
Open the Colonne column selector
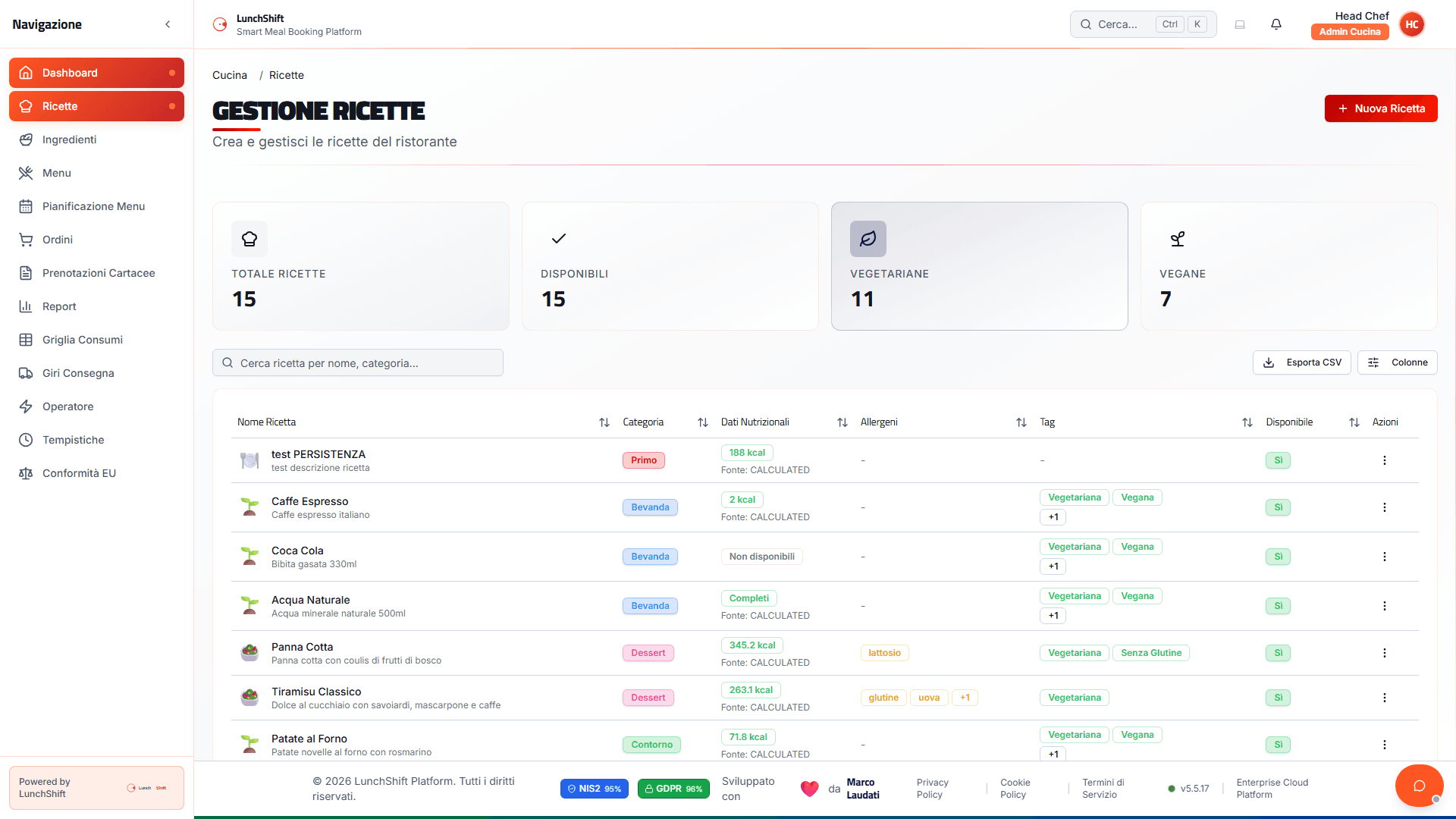pos(1397,362)
